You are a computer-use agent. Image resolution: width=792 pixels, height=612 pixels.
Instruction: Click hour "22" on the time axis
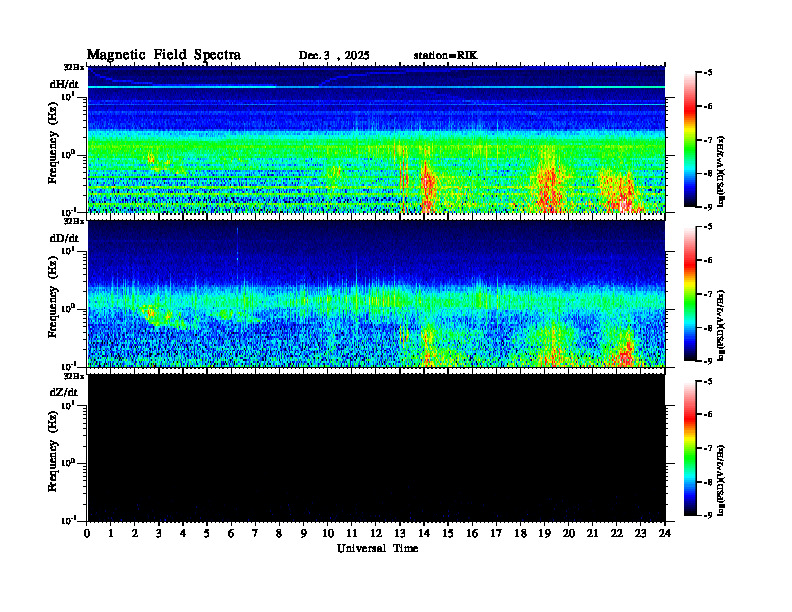coord(616,534)
